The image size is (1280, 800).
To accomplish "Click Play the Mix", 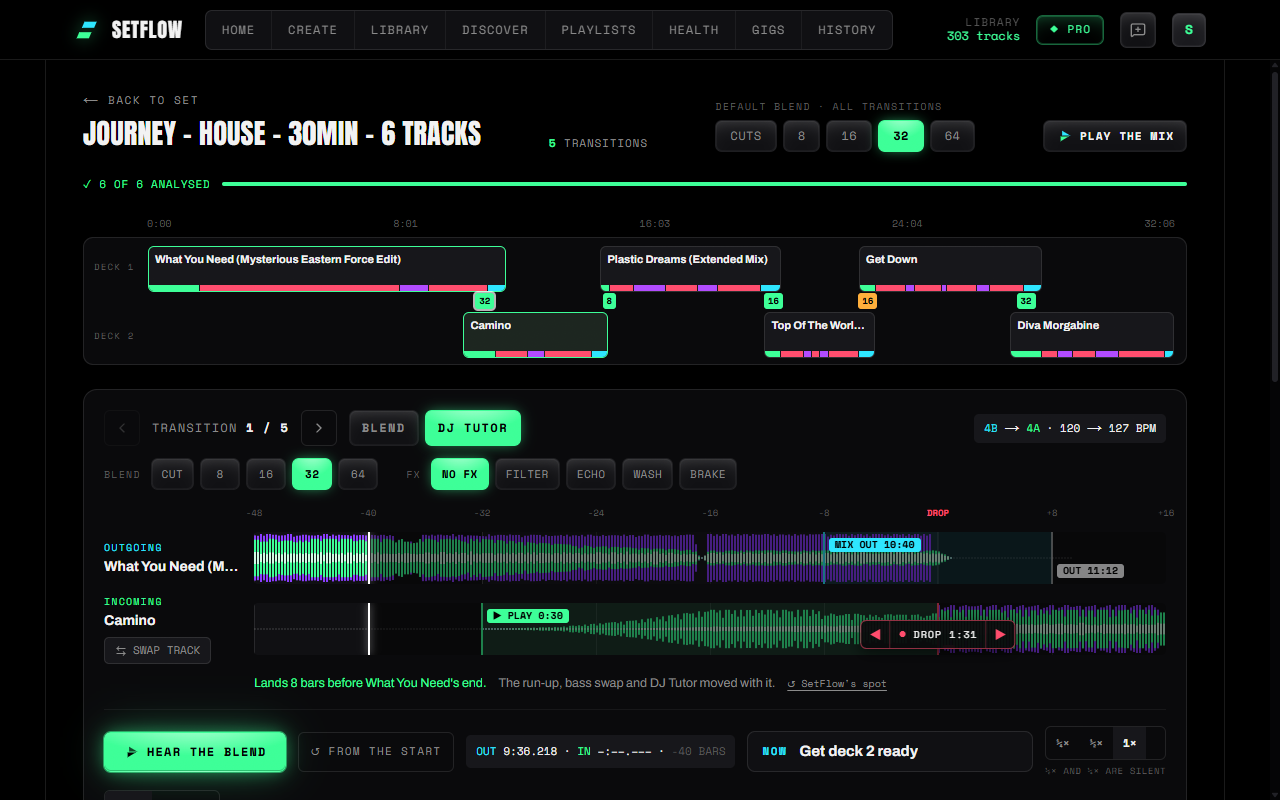I will tap(1115, 136).
